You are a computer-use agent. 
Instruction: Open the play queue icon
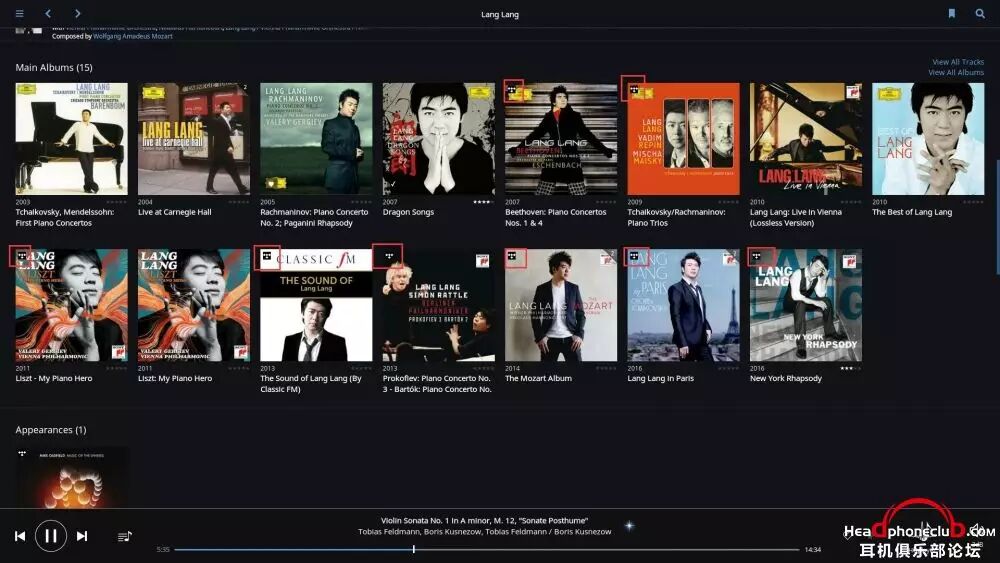point(124,536)
